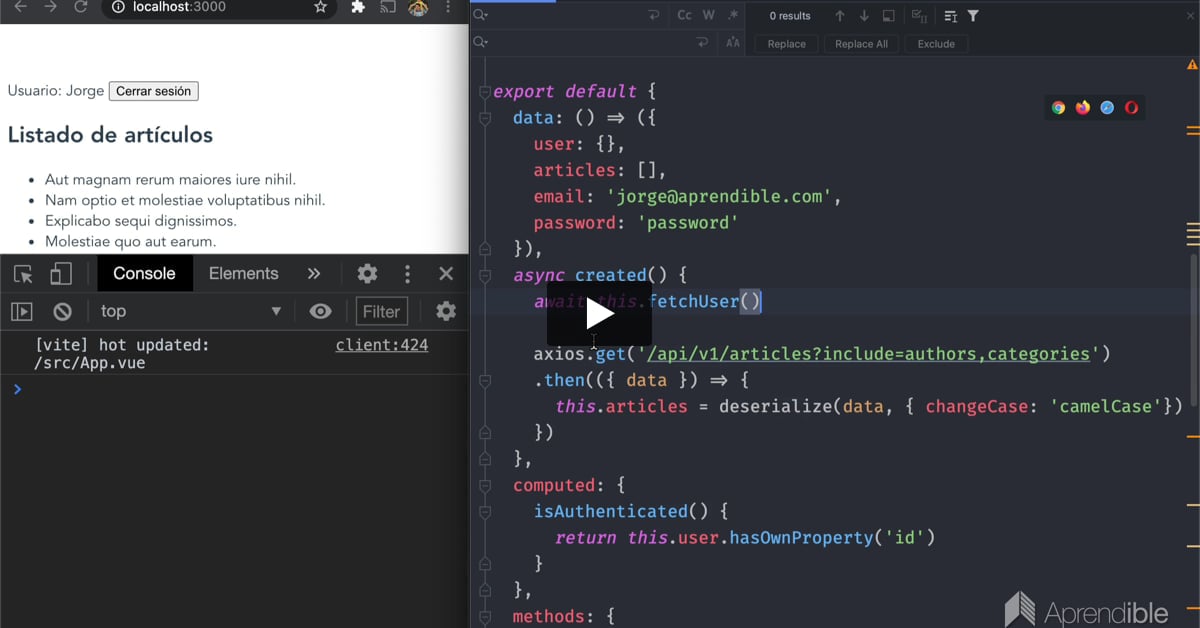1200x628 pixels.
Task: Open results in find window icon
Action: [950, 16]
